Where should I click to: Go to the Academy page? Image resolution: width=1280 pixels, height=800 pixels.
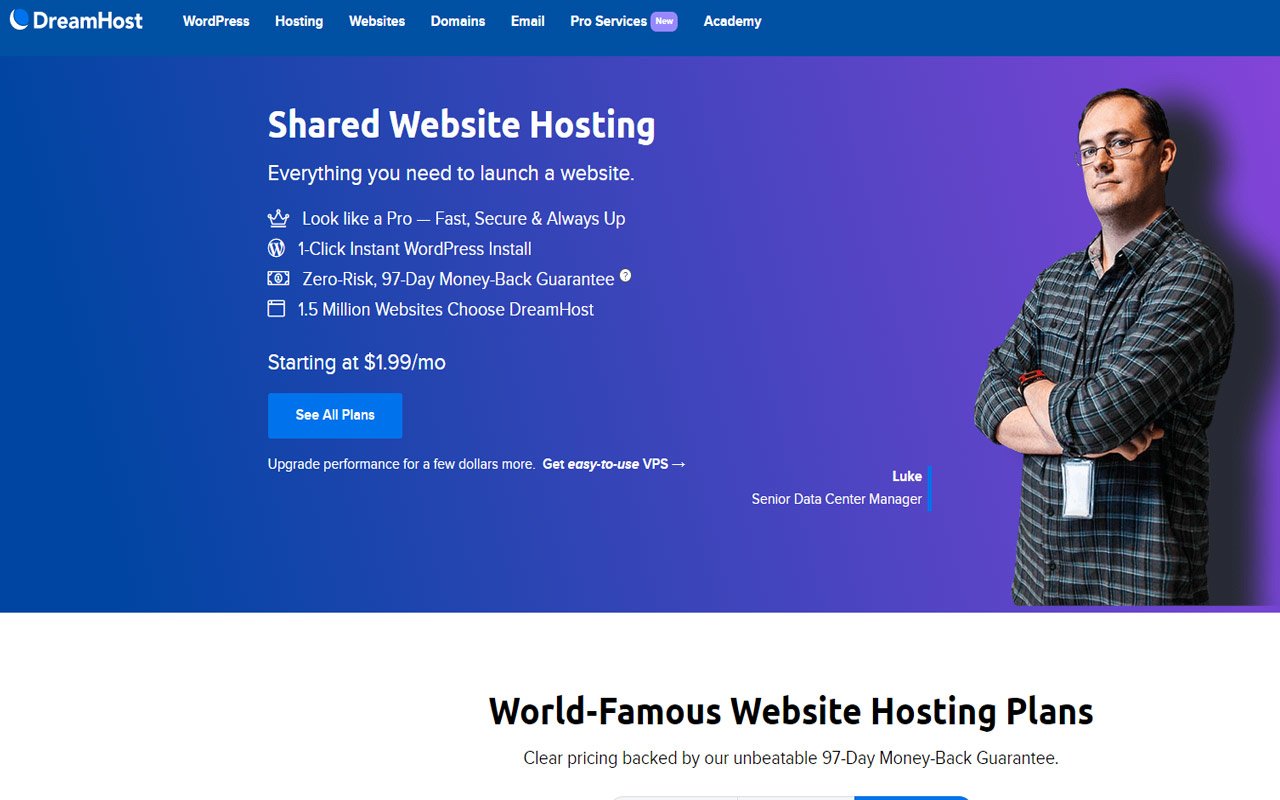tap(732, 21)
